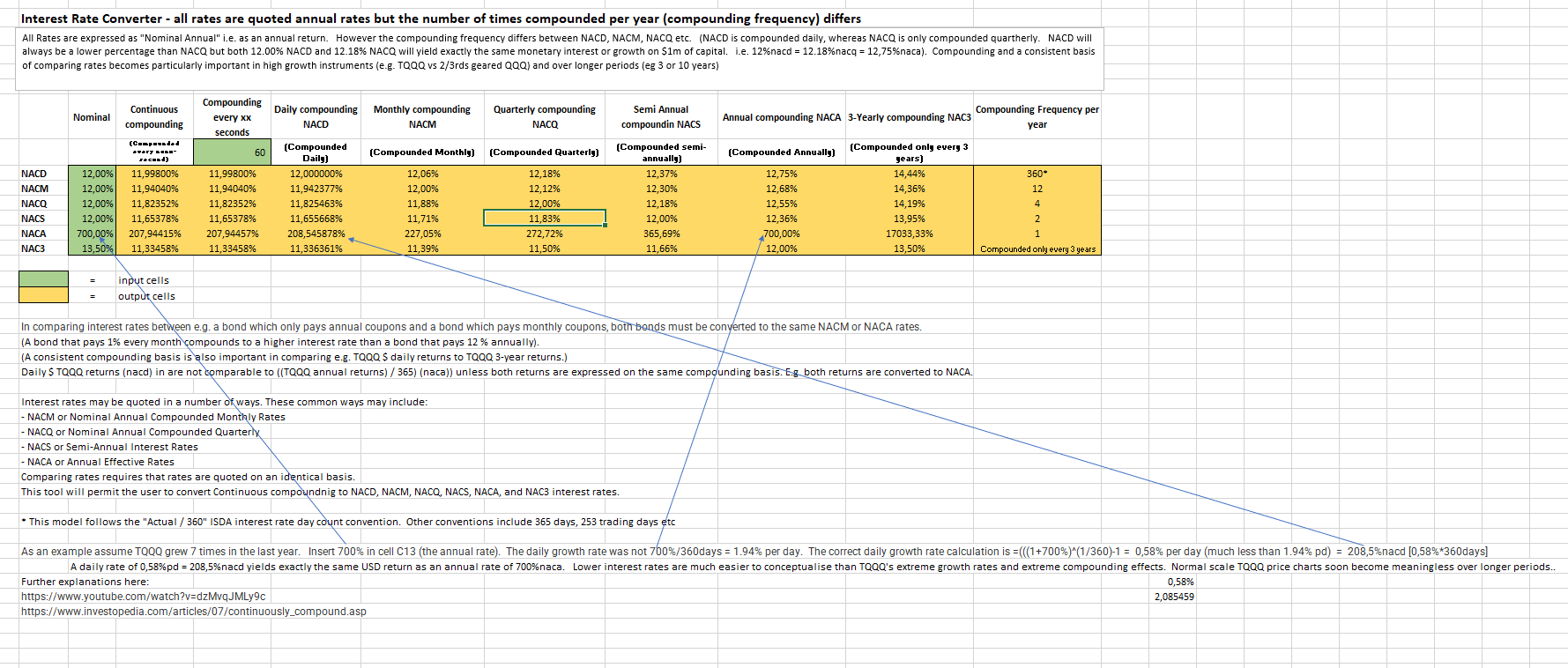Click the '(Compounded Monthly)' subheader cell
1568x668 pixels.
(422, 152)
